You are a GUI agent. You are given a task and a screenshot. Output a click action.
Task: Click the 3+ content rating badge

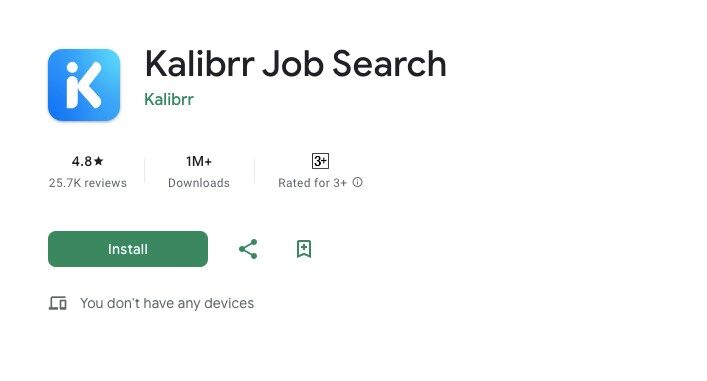pyautogui.click(x=320, y=161)
